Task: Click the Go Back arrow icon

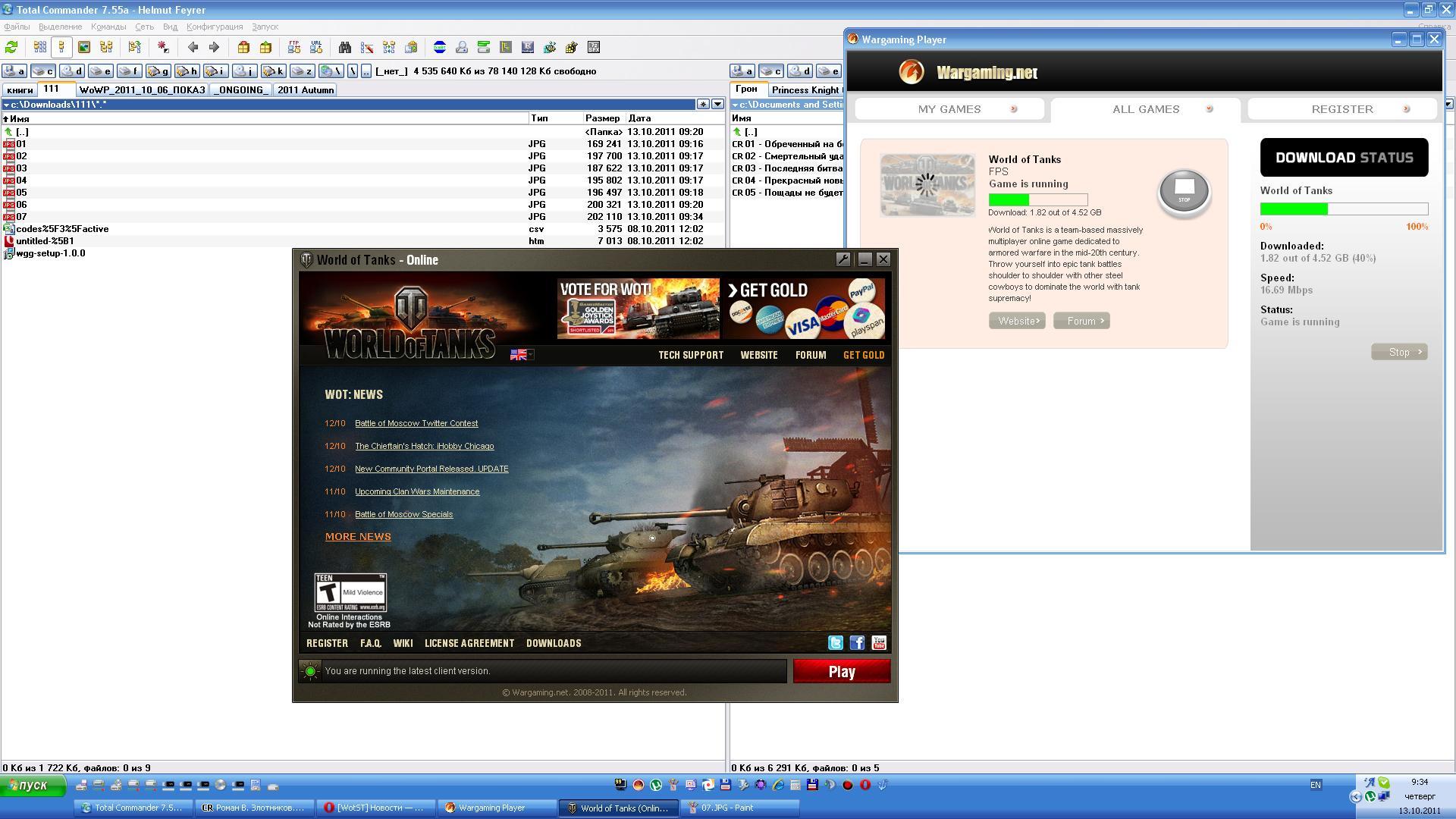Action: (x=193, y=47)
